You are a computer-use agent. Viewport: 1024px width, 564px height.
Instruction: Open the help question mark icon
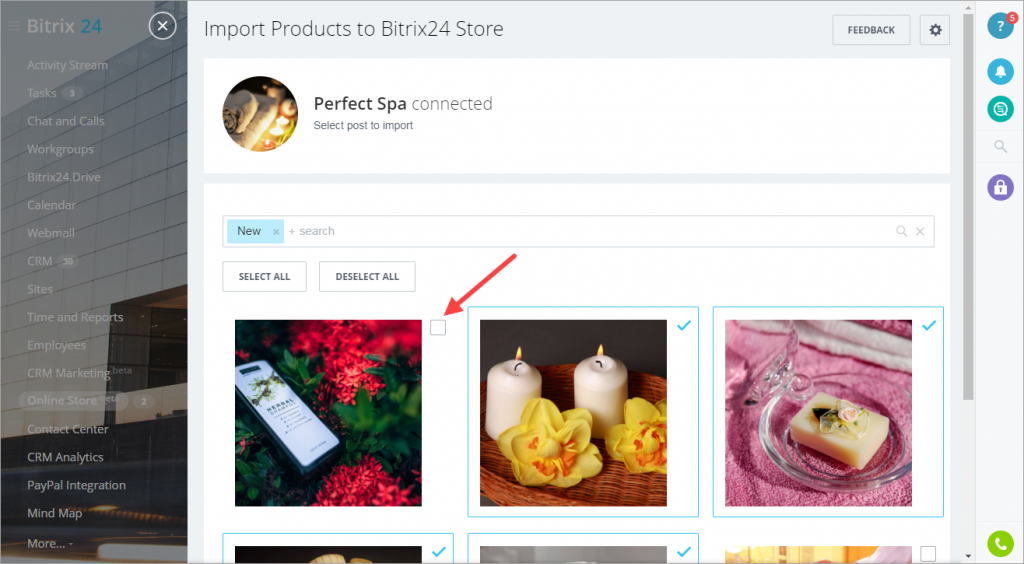(x=1000, y=26)
